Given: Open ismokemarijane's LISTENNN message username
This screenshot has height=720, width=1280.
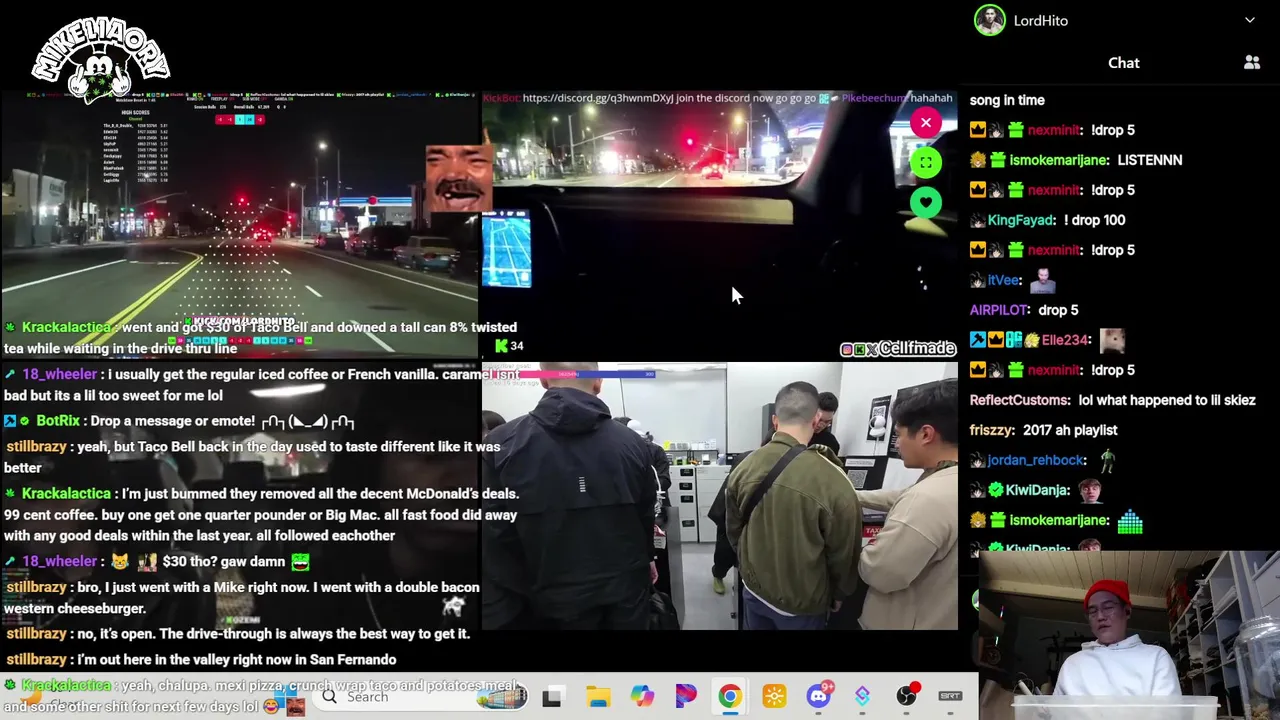Looking at the screenshot, I should [1058, 160].
